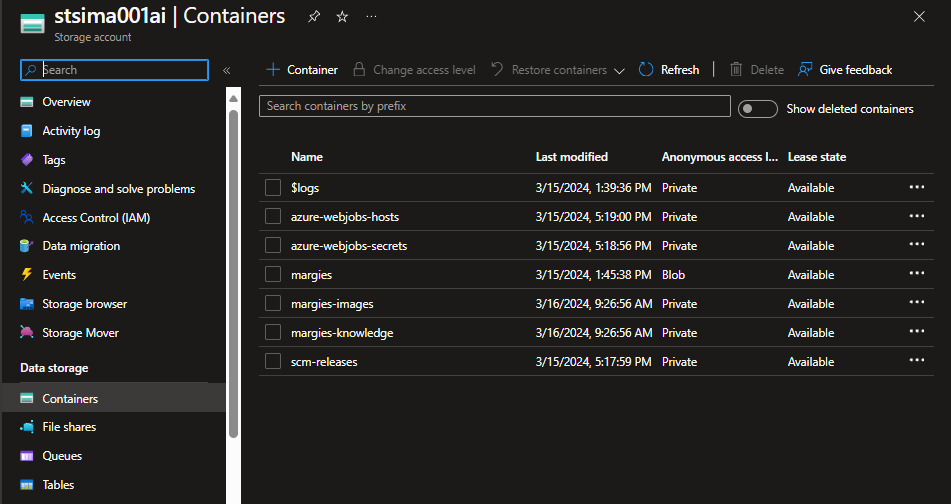Collapse the sidebar with double chevron

click(227, 70)
